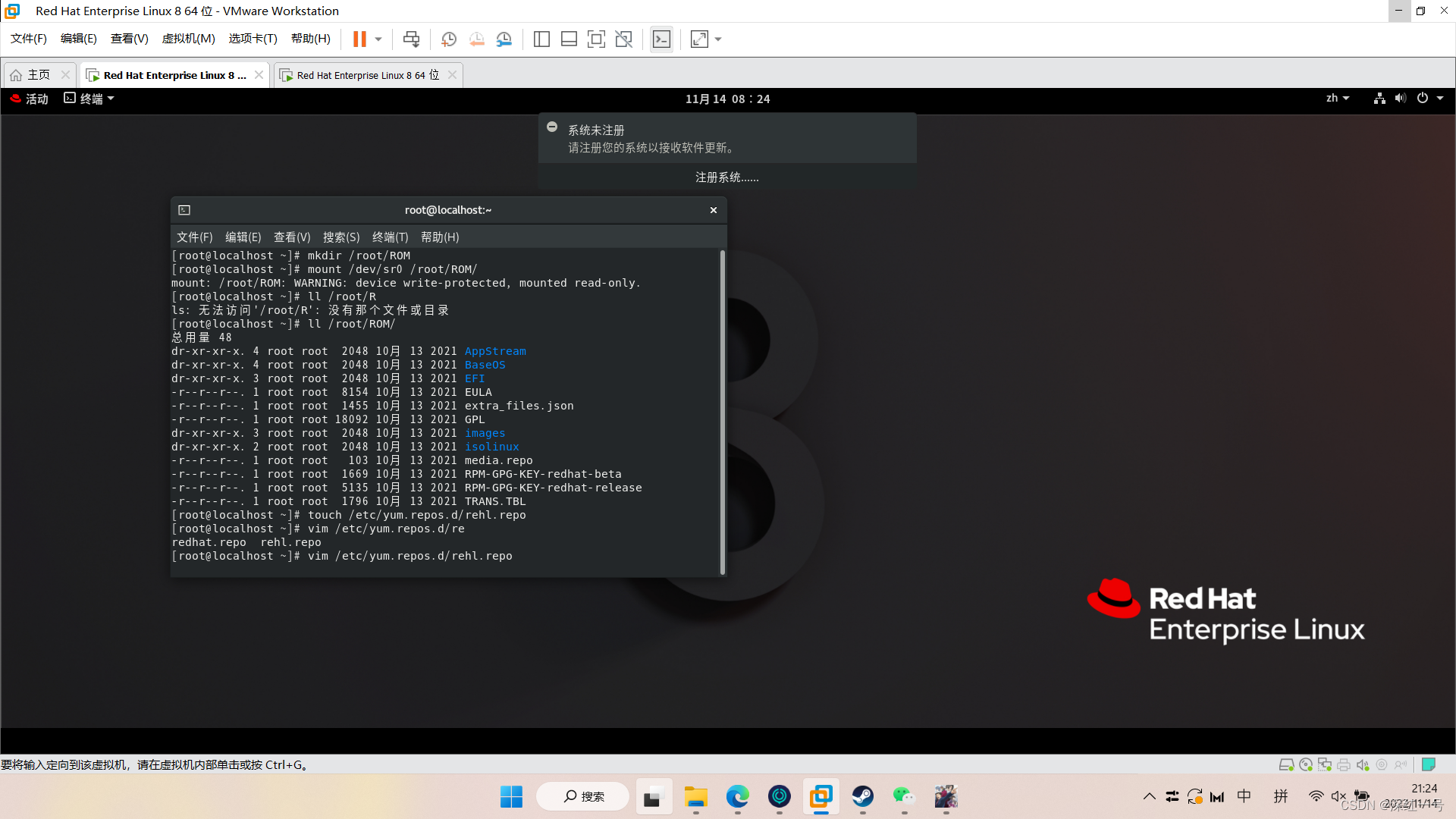Click the hard disk device status icon
1456x819 pixels.
tap(1286, 764)
